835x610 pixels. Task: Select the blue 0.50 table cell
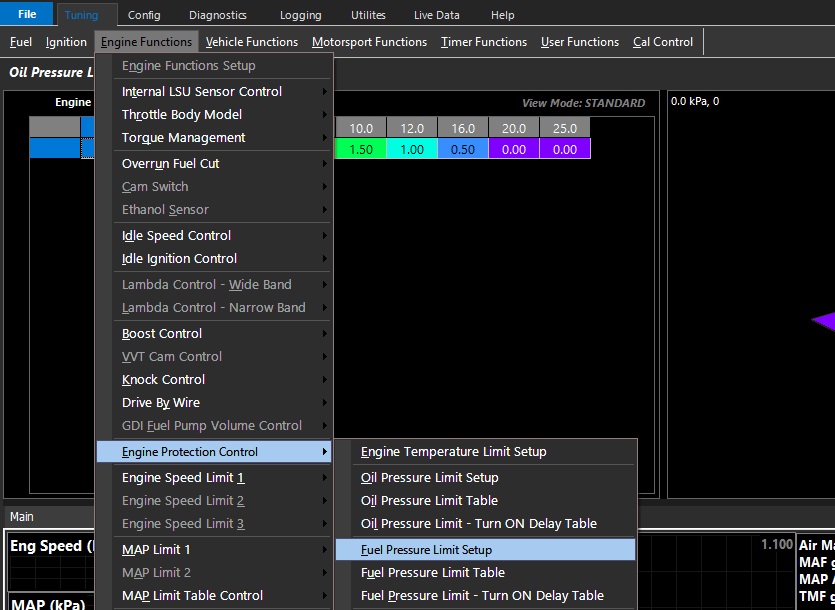[x=463, y=149]
